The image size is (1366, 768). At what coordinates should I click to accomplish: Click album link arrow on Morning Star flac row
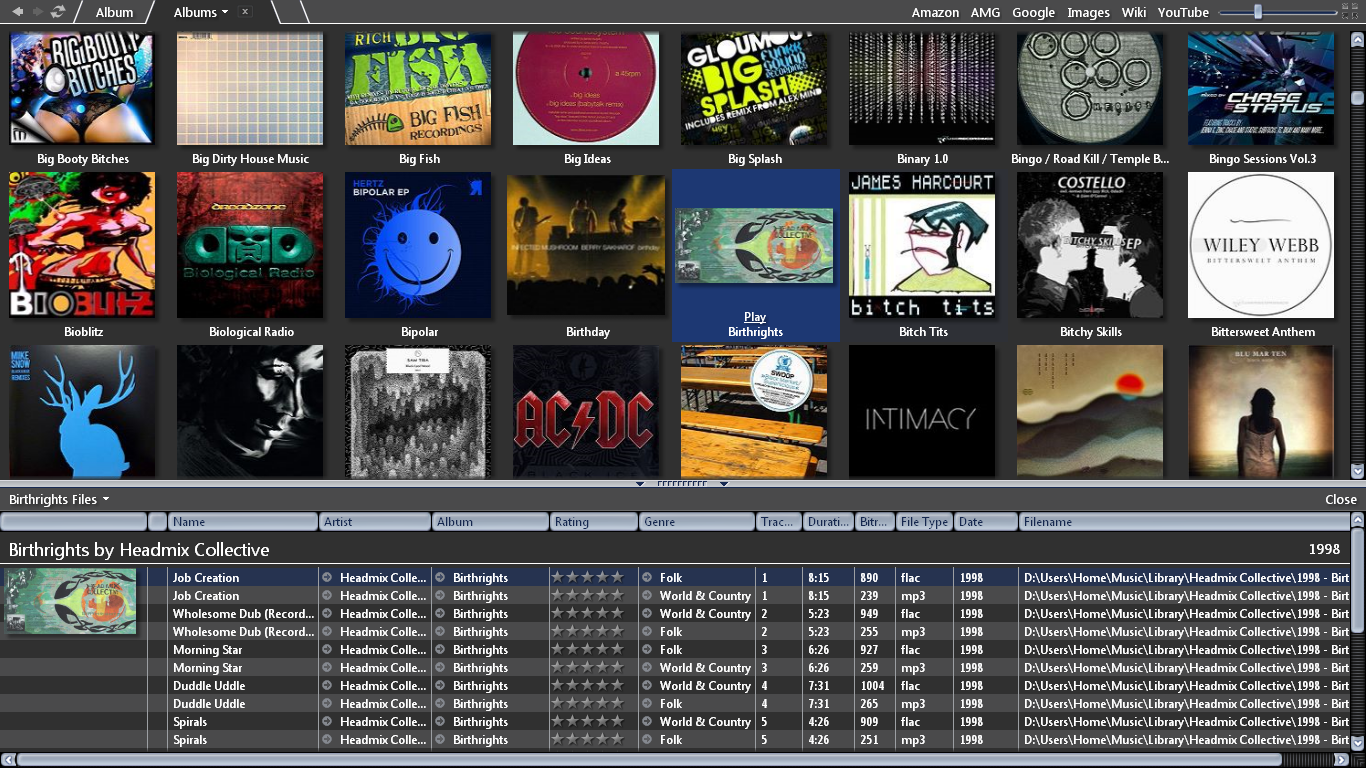pos(439,649)
